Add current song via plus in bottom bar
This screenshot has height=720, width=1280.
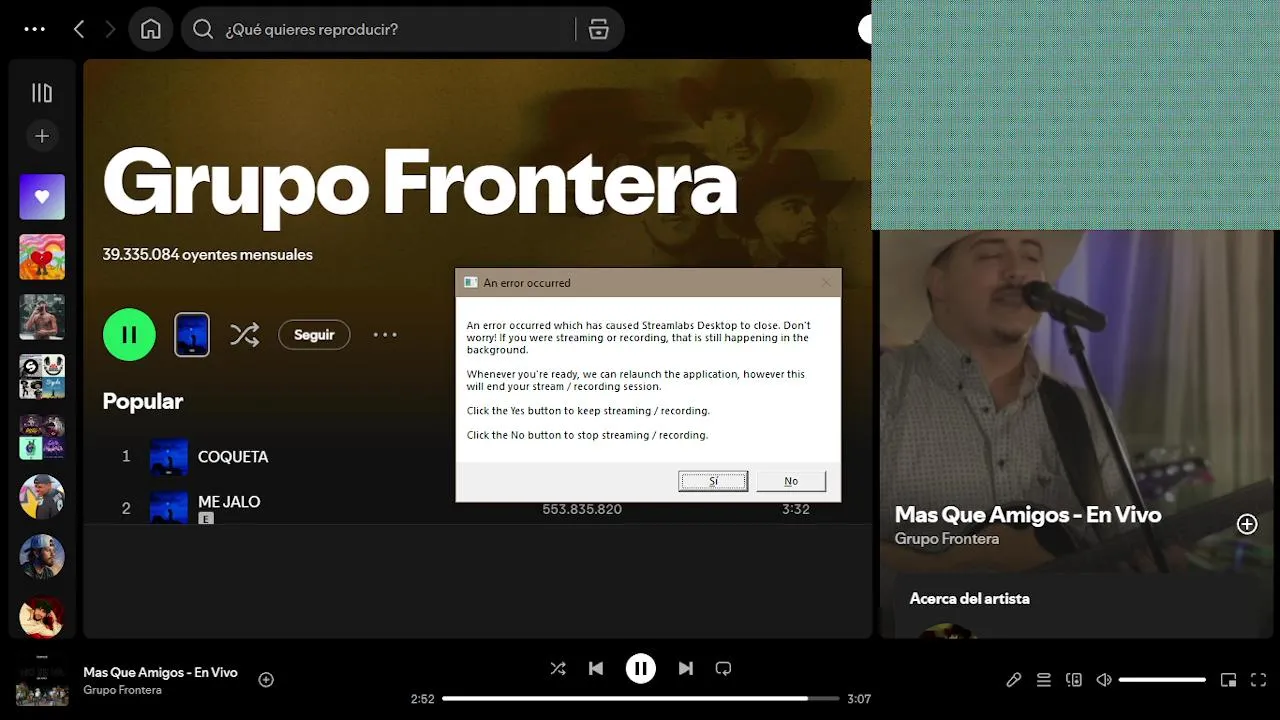tap(266, 680)
